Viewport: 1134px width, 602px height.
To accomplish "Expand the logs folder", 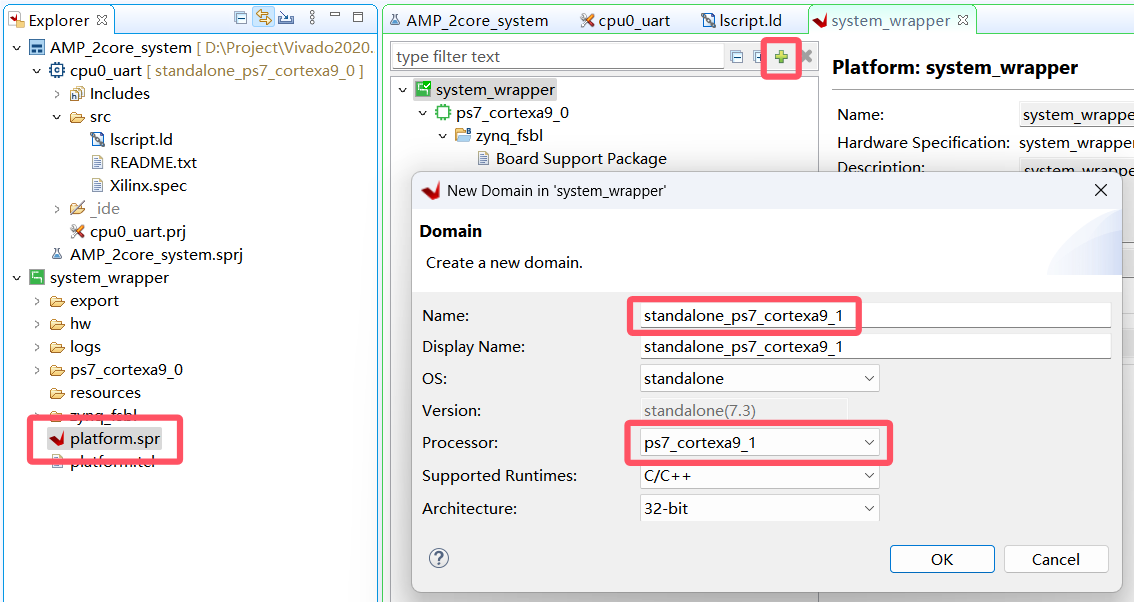I will (37, 347).
